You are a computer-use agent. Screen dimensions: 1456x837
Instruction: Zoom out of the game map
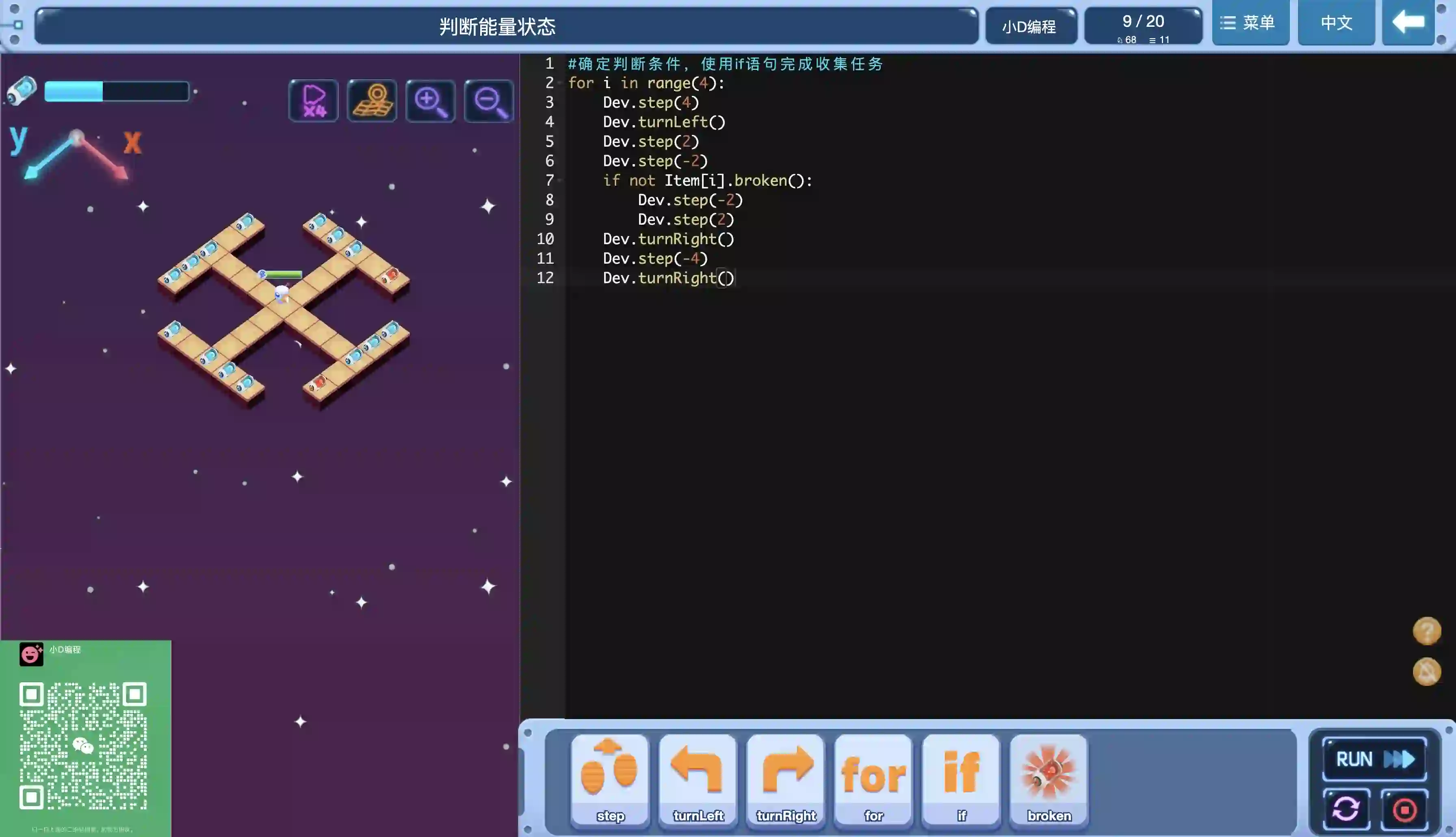click(x=489, y=101)
